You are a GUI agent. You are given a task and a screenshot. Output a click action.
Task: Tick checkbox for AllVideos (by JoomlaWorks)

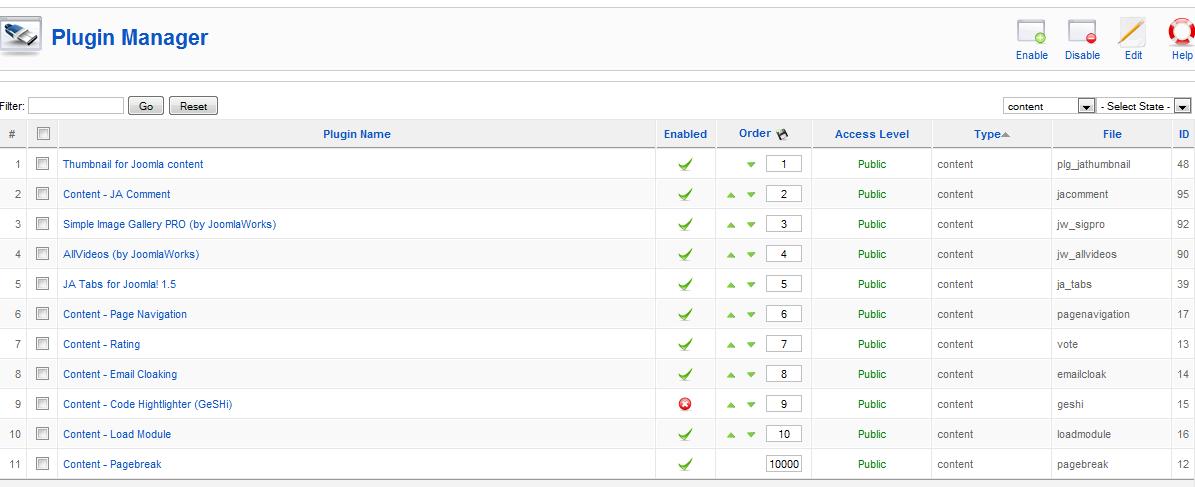pyautogui.click(x=43, y=253)
